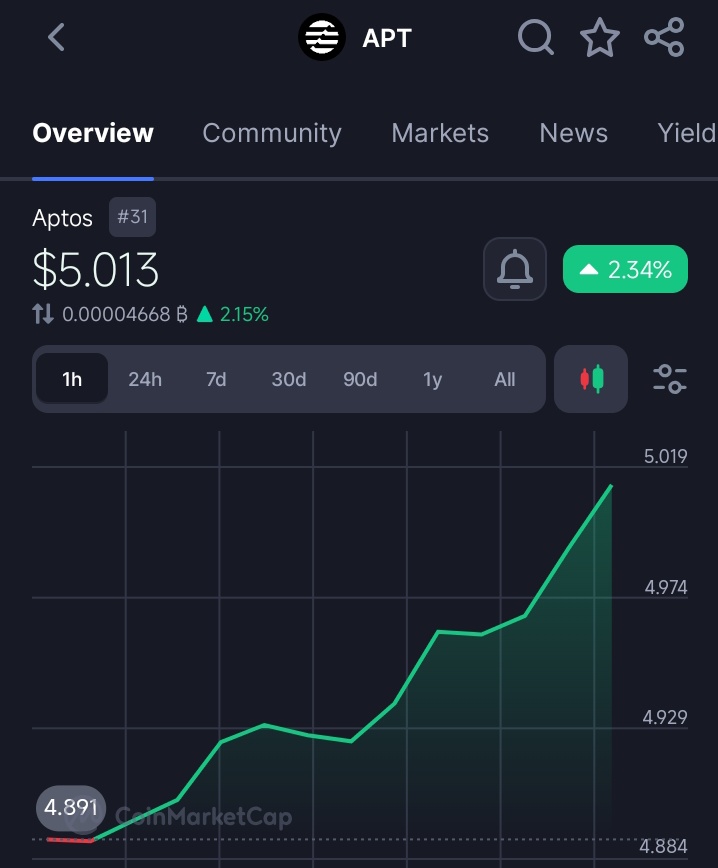Set a price alert with the bell
This screenshot has width=718, height=868.
(515, 269)
